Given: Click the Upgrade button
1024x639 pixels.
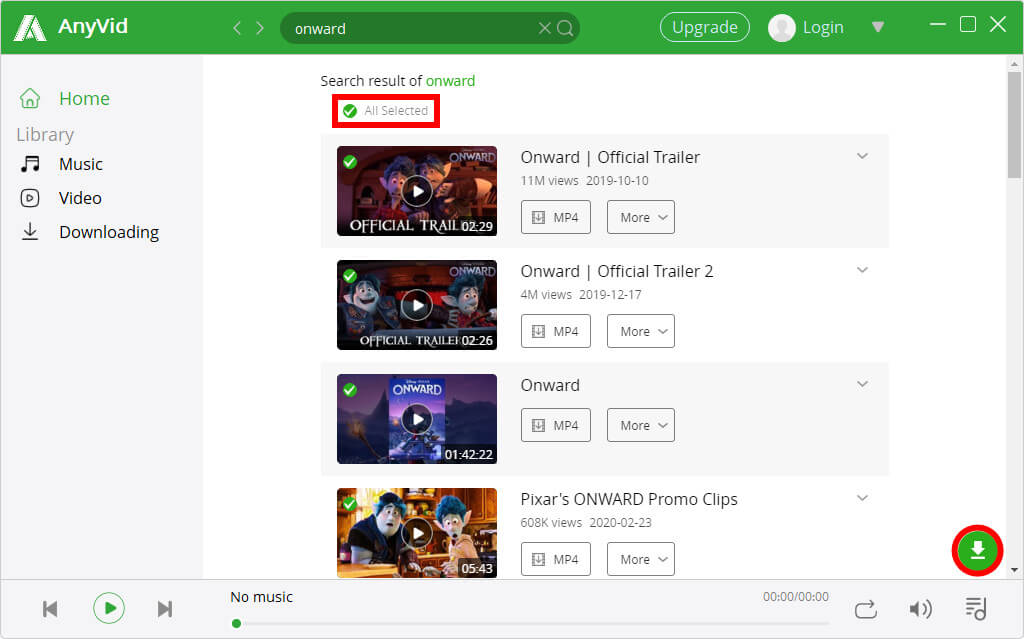Looking at the screenshot, I should (x=705, y=27).
